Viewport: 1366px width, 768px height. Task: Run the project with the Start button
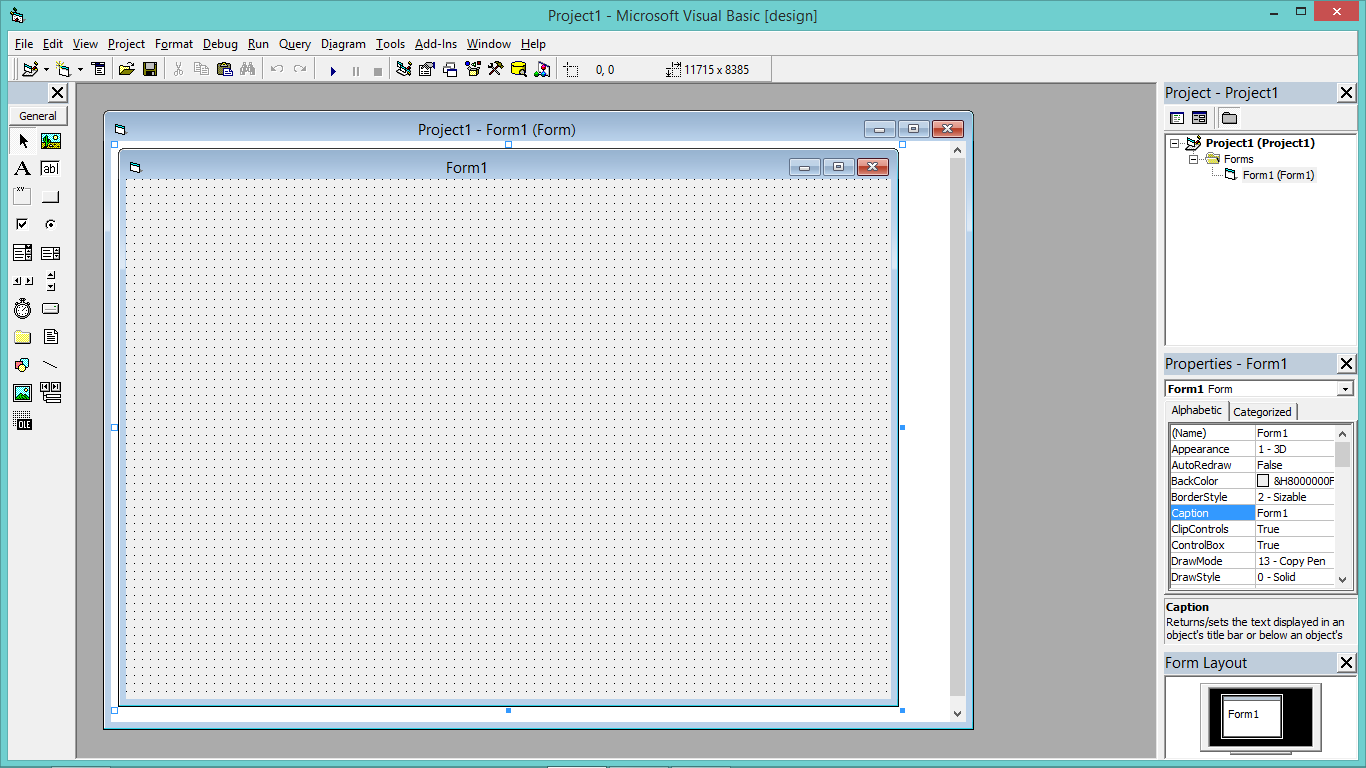point(333,69)
